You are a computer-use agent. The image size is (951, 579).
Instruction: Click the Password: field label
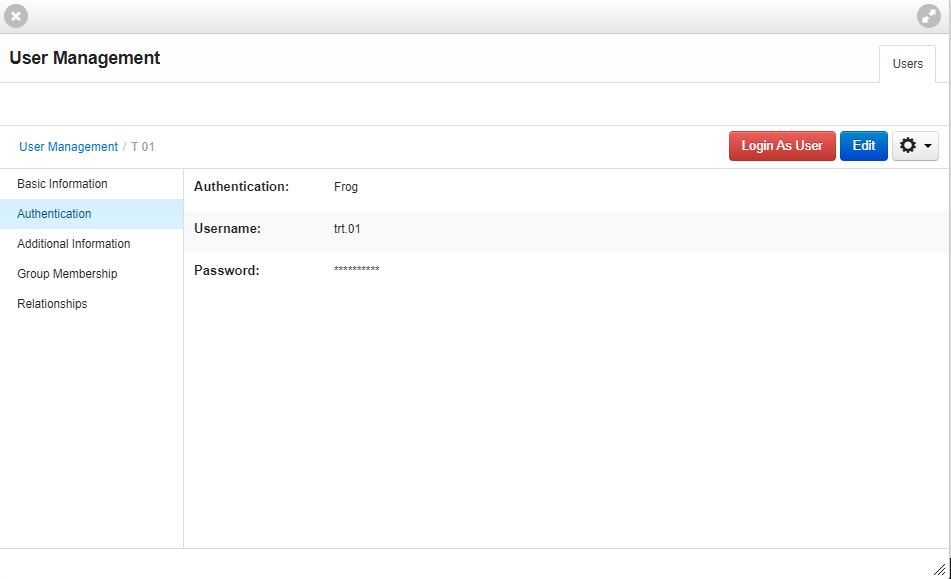[x=227, y=270]
